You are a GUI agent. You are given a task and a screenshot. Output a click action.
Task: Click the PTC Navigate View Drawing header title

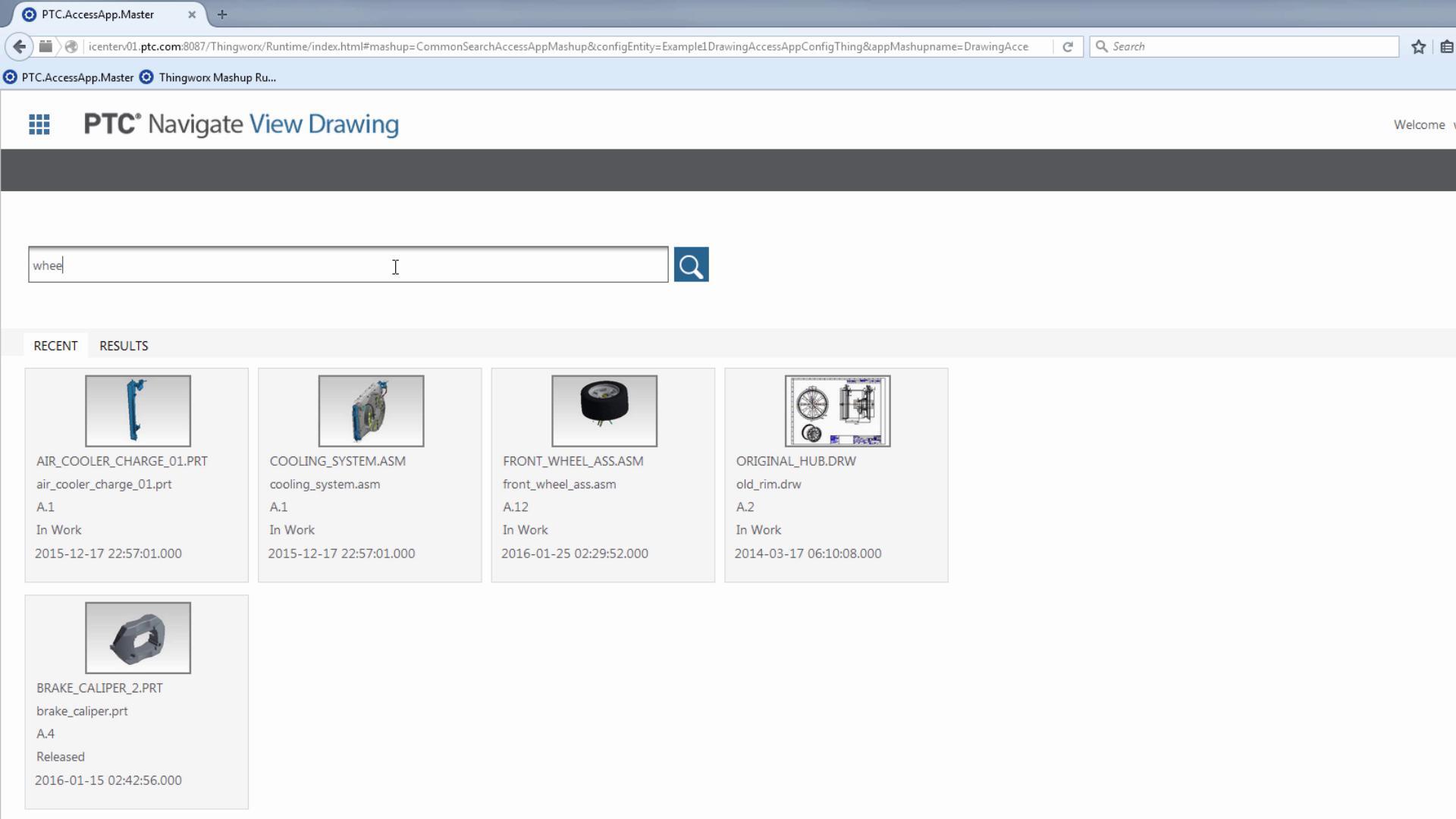click(x=241, y=124)
